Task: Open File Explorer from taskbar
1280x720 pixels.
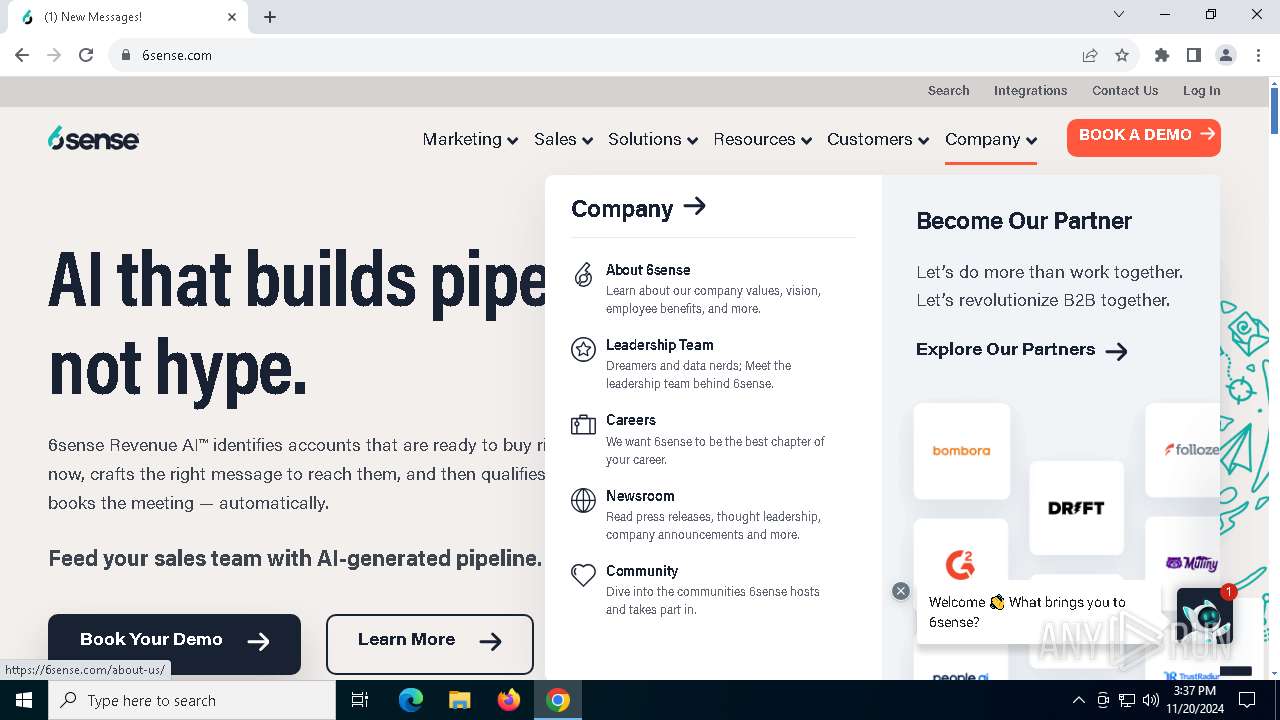Action: (460, 700)
